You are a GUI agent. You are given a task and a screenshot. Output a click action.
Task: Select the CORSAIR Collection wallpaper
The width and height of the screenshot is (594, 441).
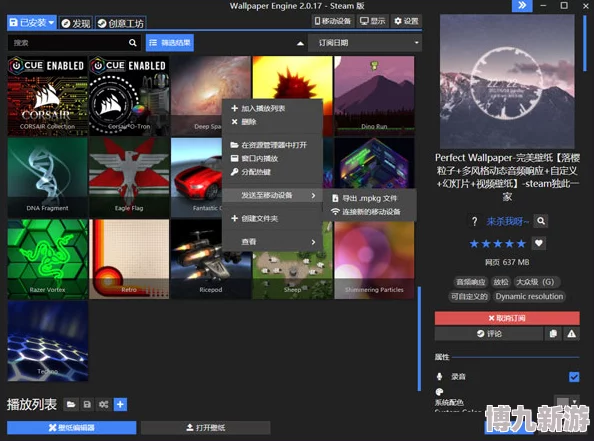pyautogui.click(x=47, y=96)
